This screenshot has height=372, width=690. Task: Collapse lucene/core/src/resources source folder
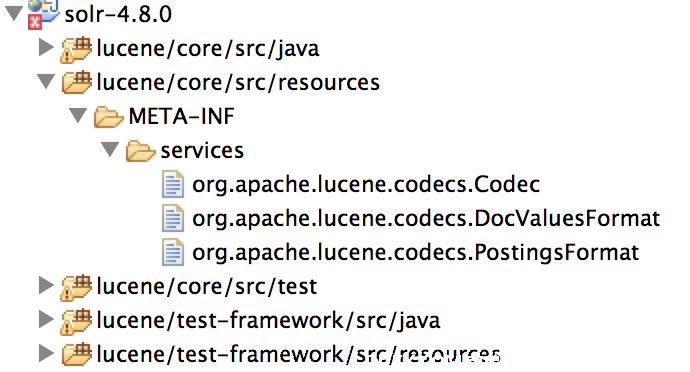coord(46,81)
